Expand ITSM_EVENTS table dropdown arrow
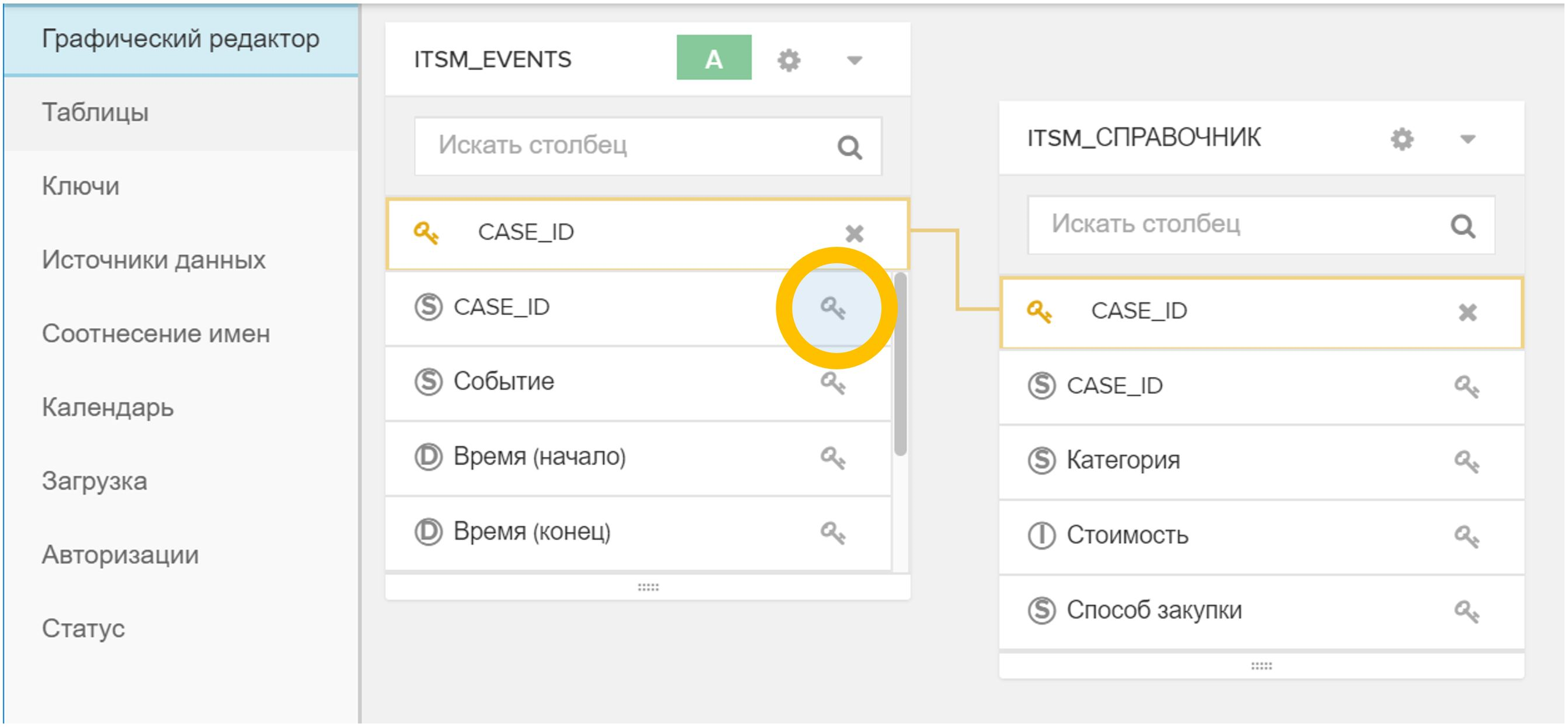 pos(854,60)
